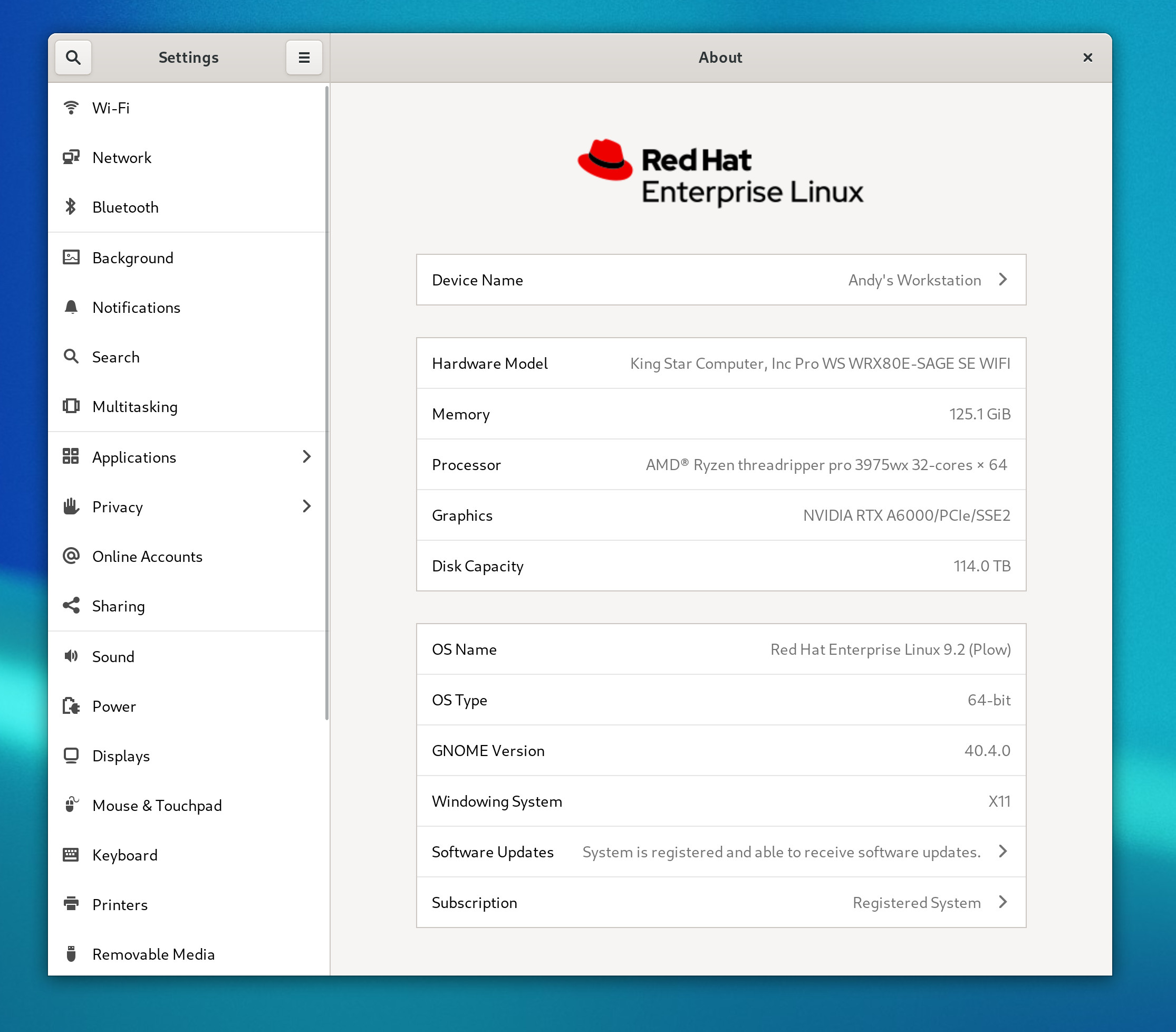Click the About header title

[x=720, y=58]
